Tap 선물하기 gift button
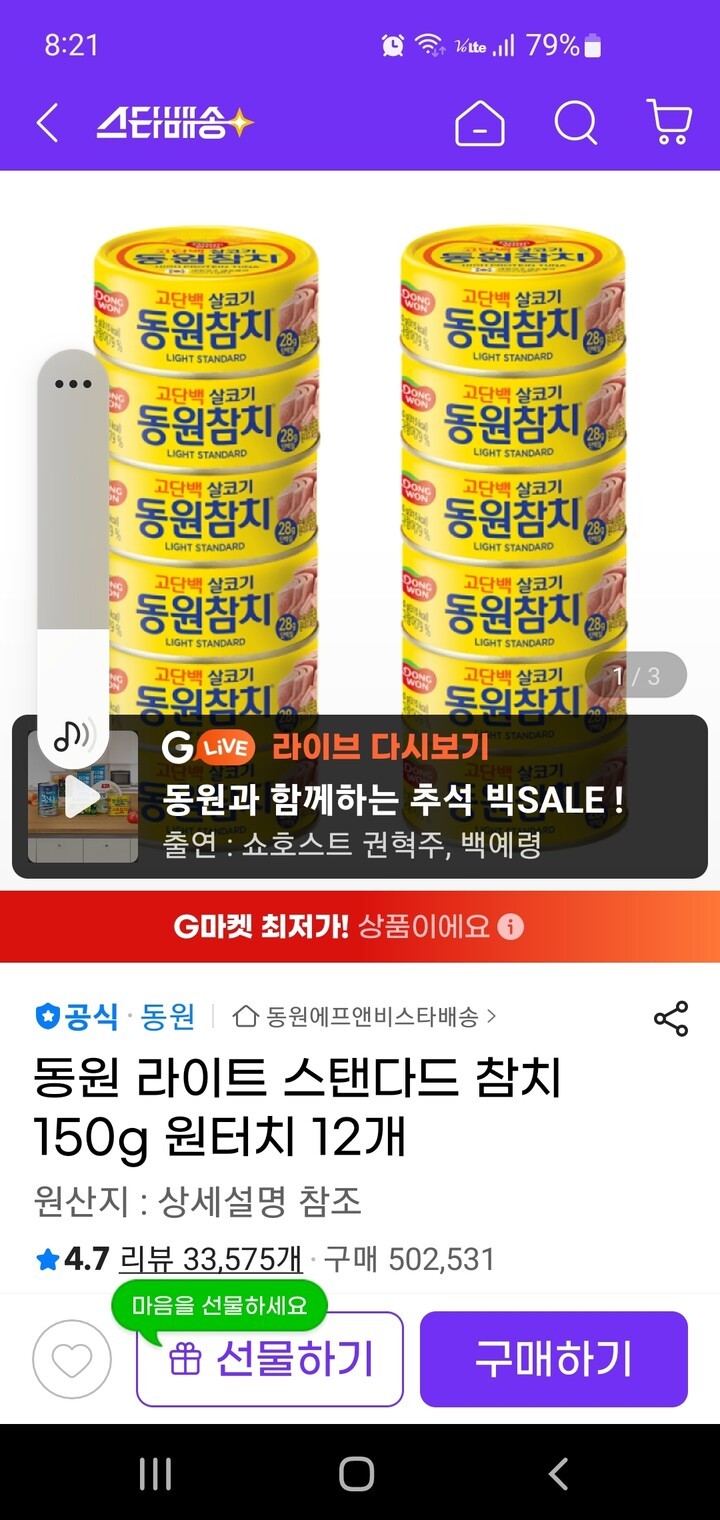720x1520 pixels. coord(270,1359)
